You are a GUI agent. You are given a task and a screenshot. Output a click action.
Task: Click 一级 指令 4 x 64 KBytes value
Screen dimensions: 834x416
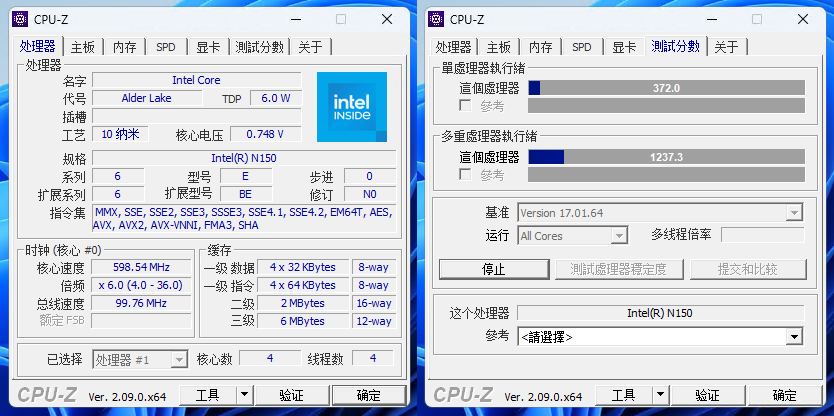pyautogui.click(x=303, y=285)
